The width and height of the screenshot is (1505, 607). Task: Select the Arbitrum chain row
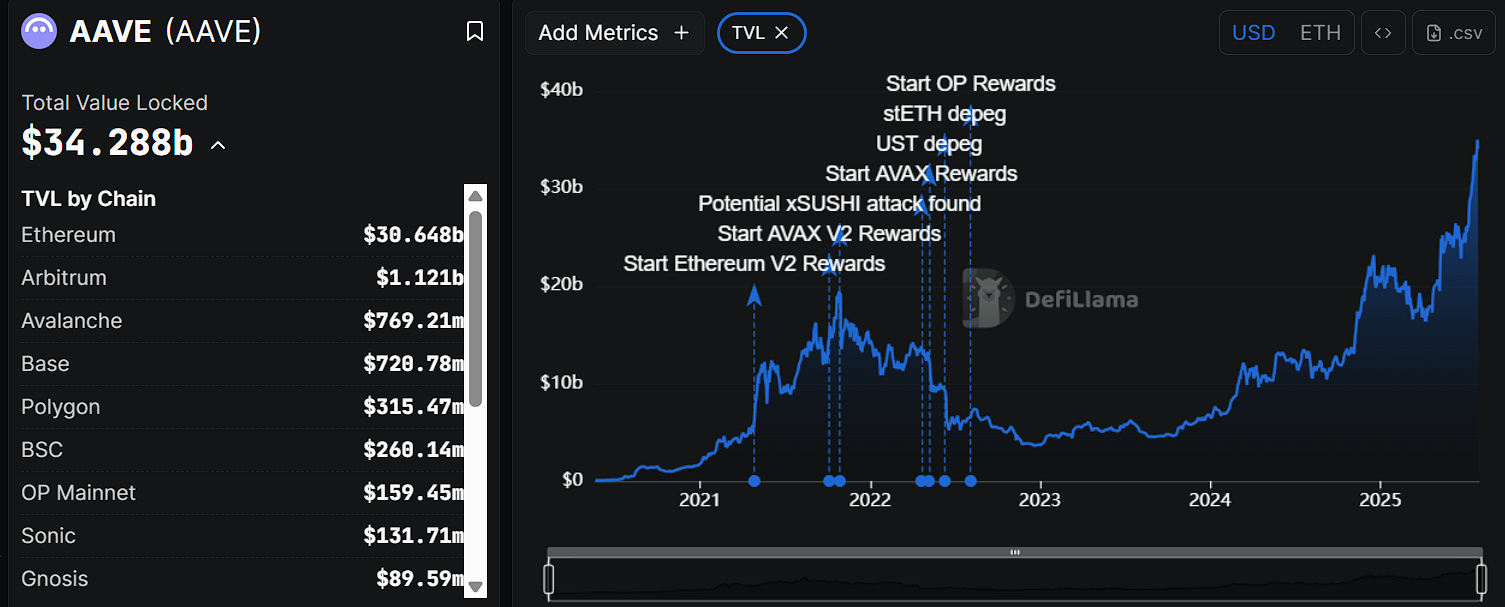[x=242, y=278]
